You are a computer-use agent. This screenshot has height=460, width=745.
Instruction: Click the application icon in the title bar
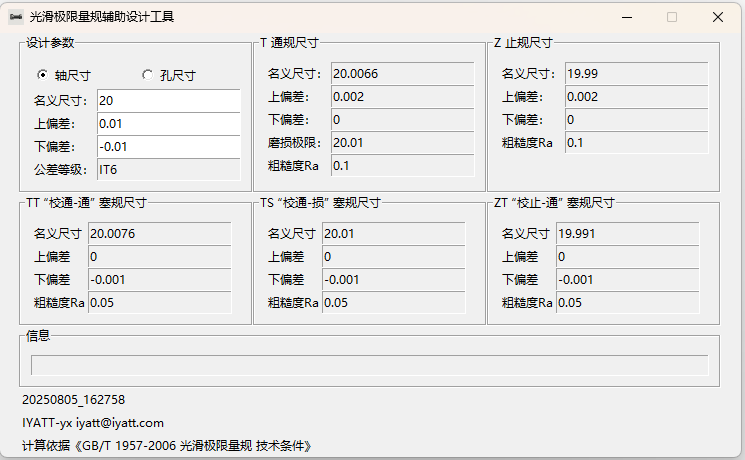point(16,17)
